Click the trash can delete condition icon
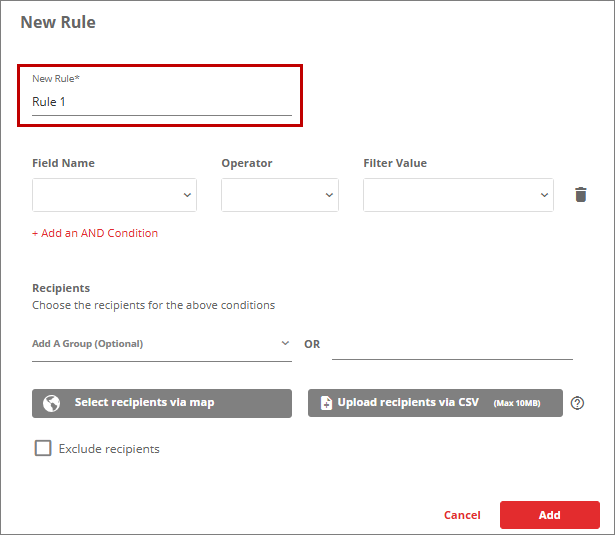Image resolution: width=615 pixels, height=535 pixels. pyautogui.click(x=580, y=195)
